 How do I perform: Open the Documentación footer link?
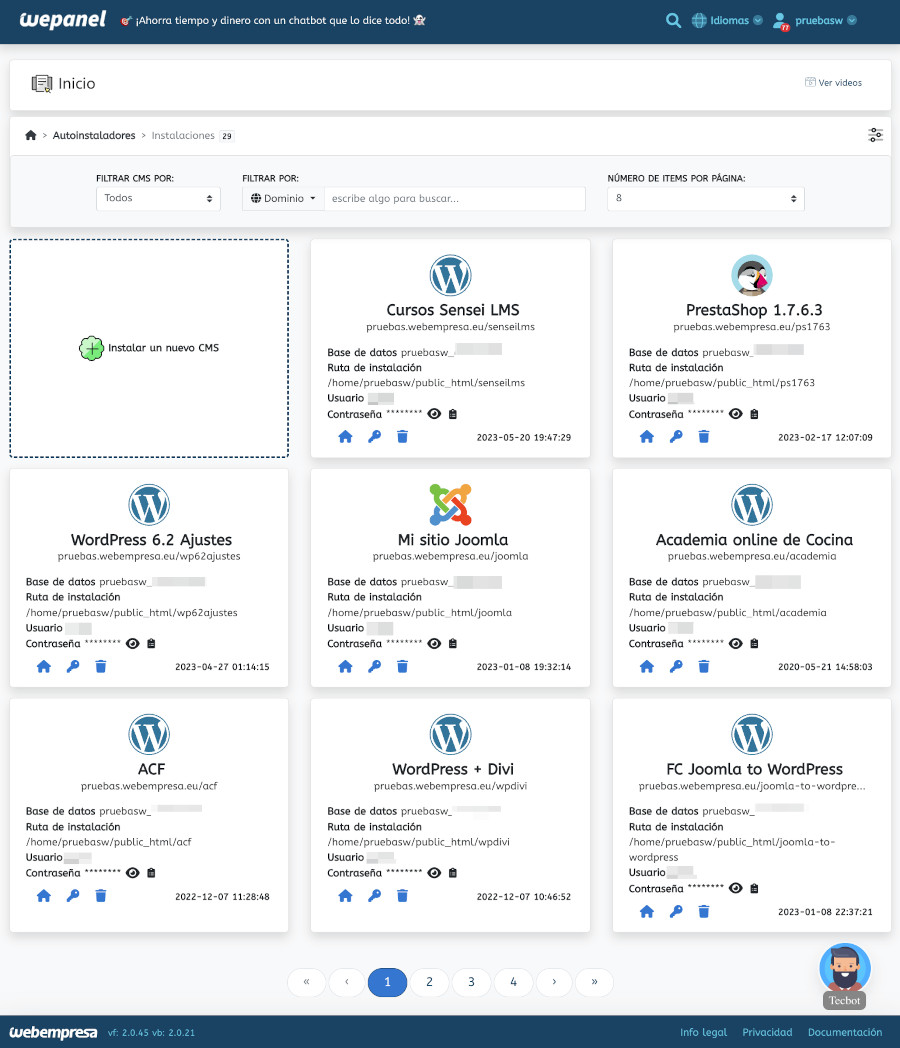[x=845, y=1032]
